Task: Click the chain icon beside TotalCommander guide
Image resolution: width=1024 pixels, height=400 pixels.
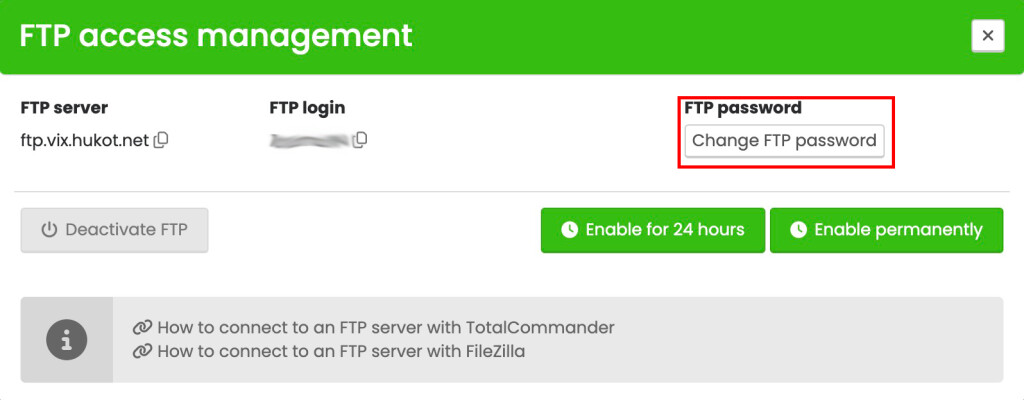Action: 143,327
